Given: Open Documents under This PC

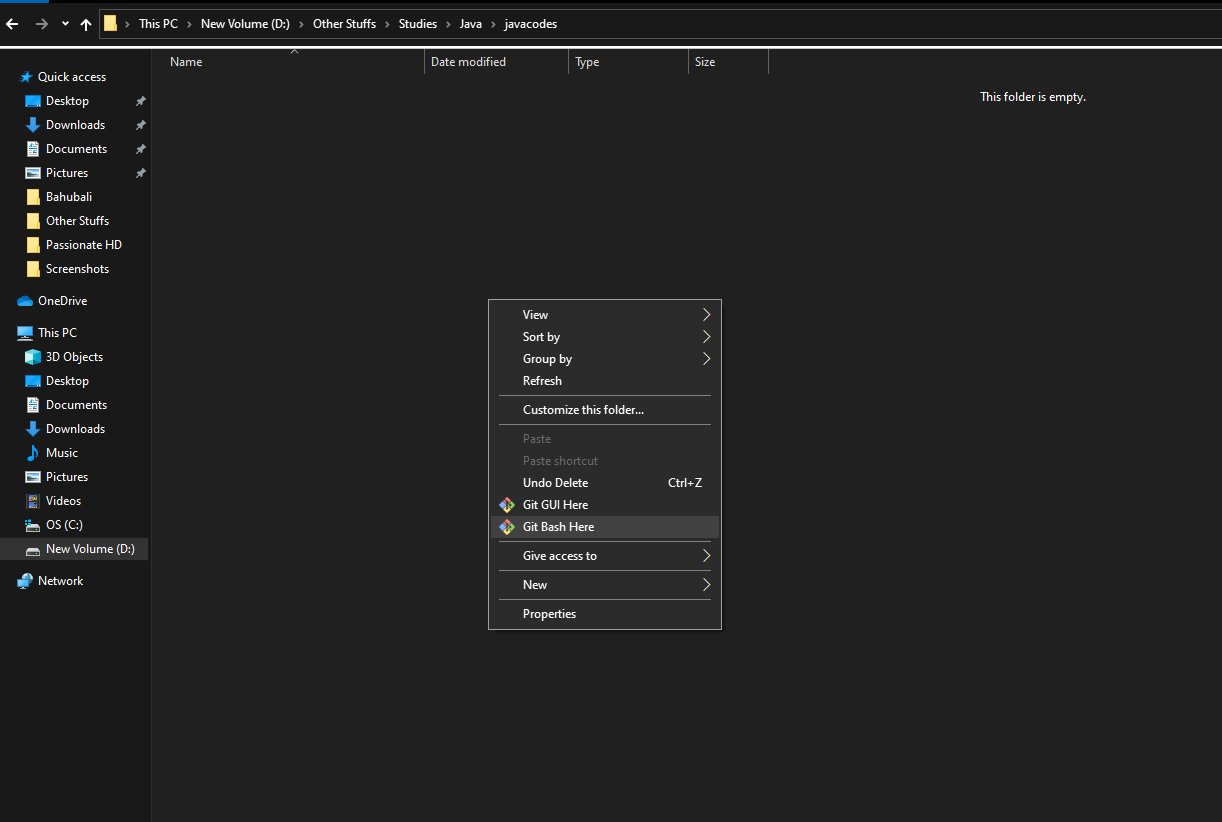Looking at the screenshot, I should (76, 405).
